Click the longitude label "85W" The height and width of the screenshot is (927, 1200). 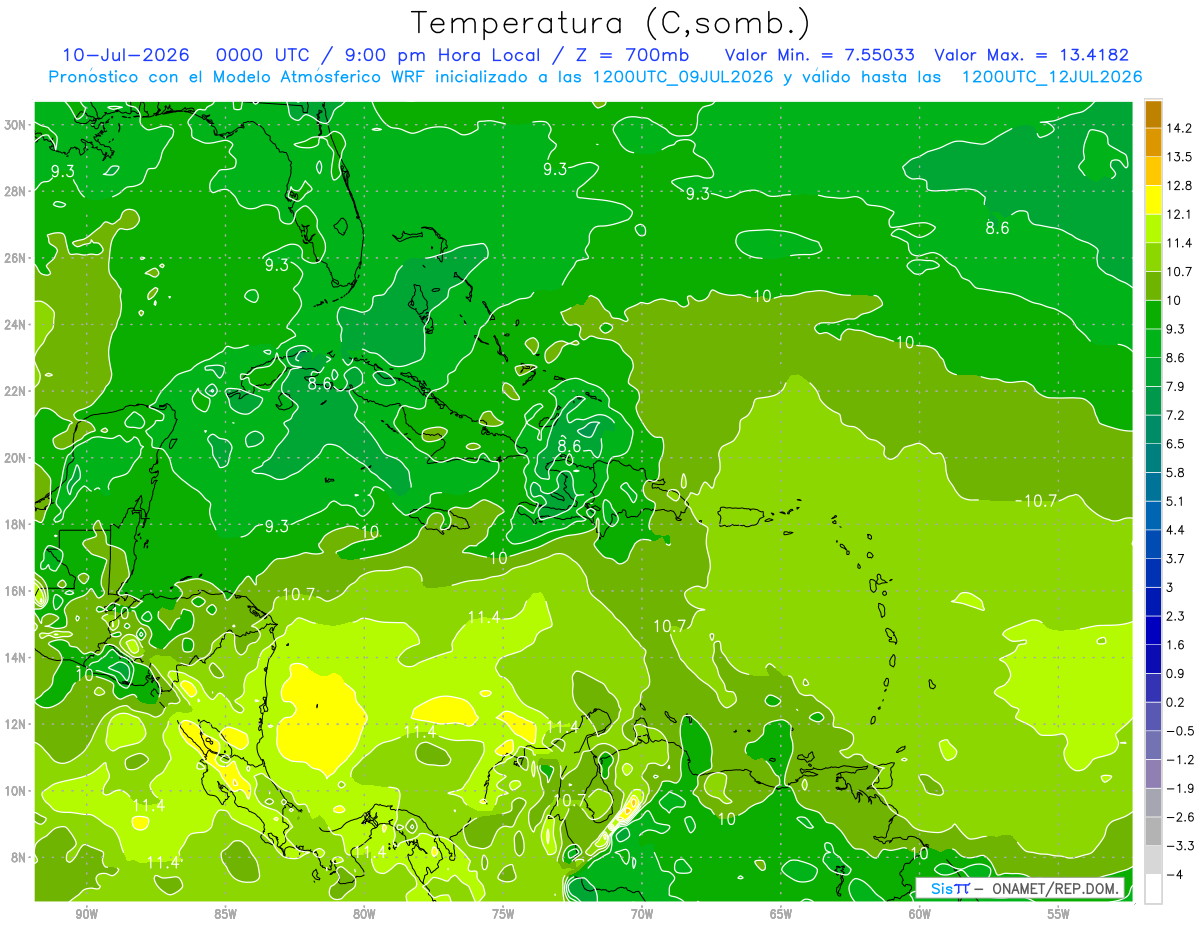click(225, 915)
